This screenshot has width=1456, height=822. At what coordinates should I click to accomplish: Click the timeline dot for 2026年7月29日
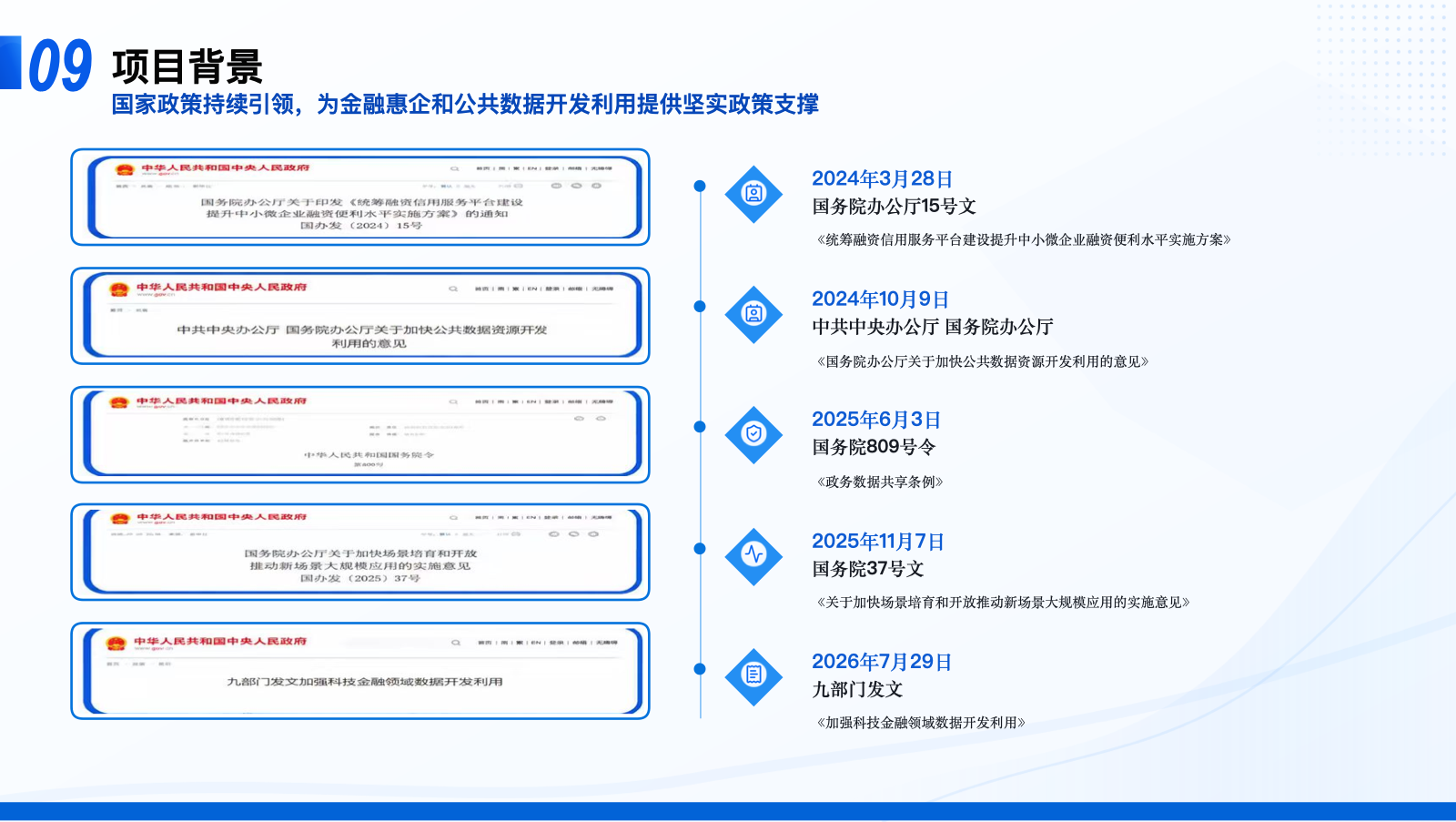[x=700, y=669]
